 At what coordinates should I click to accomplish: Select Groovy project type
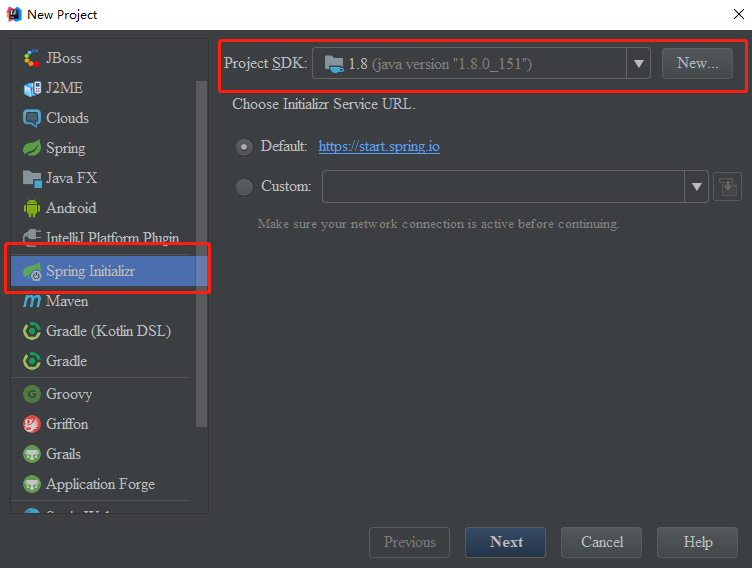tap(104, 394)
